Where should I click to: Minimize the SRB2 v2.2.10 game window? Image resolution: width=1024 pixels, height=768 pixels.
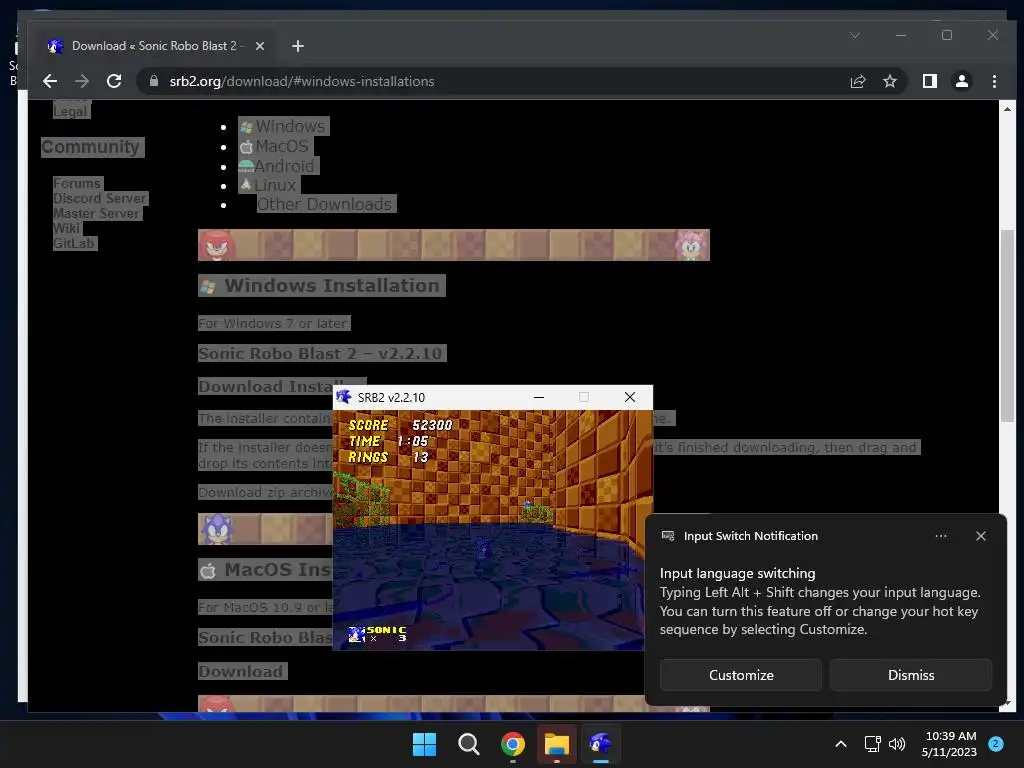(x=539, y=397)
